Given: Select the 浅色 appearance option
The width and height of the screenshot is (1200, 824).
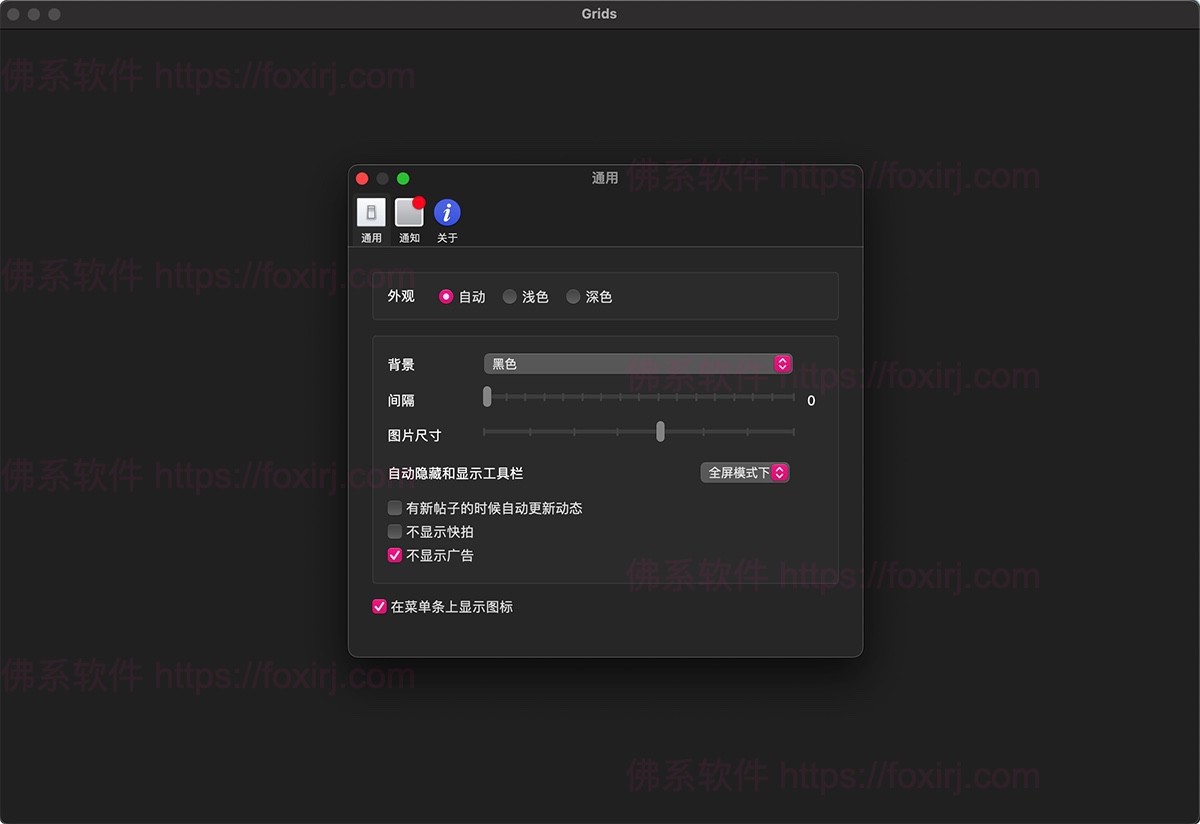Looking at the screenshot, I should (x=510, y=296).
